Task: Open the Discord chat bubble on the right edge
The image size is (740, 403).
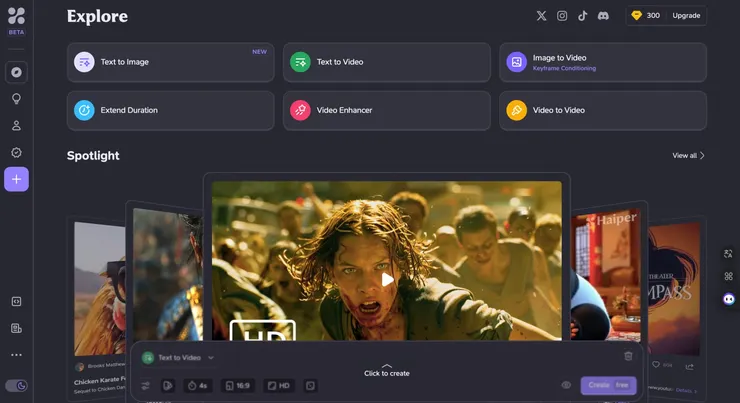Action: click(x=729, y=299)
